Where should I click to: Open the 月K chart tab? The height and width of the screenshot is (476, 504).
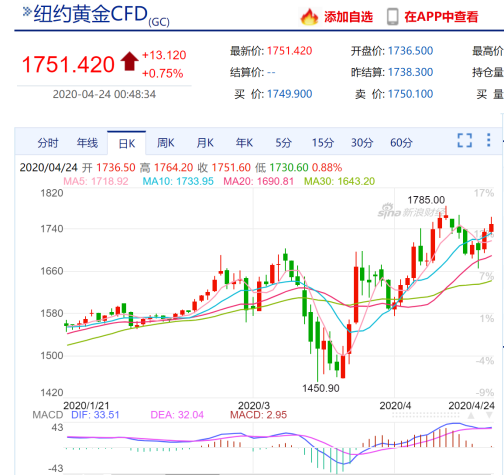(205, 143)
